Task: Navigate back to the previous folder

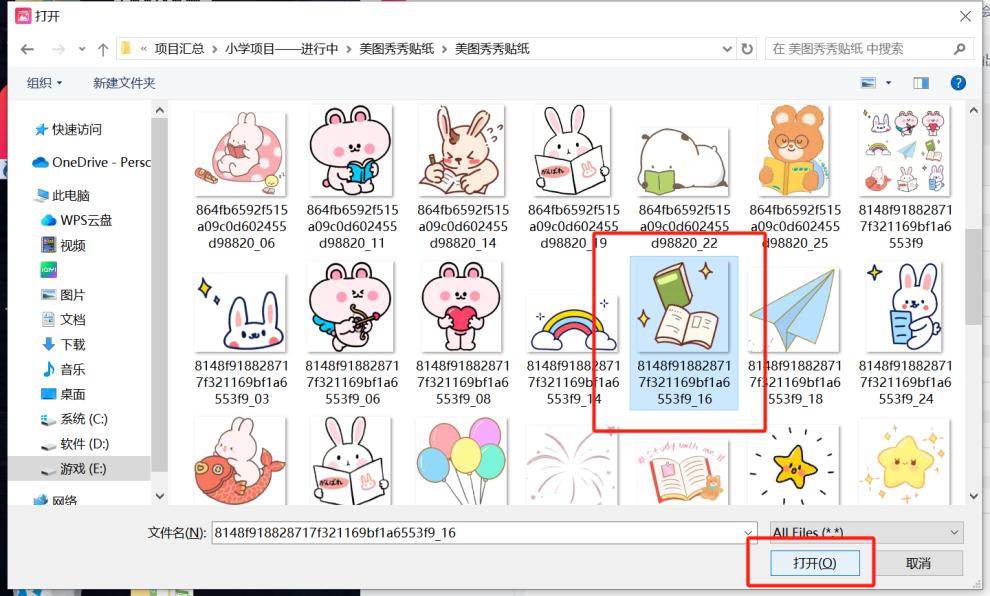Action: click(27, 47)
